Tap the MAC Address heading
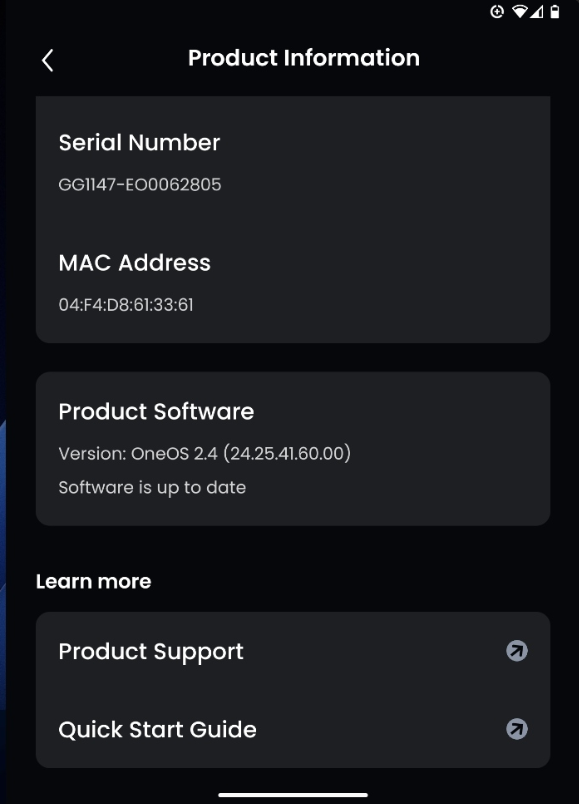 (x=134, y=263)
